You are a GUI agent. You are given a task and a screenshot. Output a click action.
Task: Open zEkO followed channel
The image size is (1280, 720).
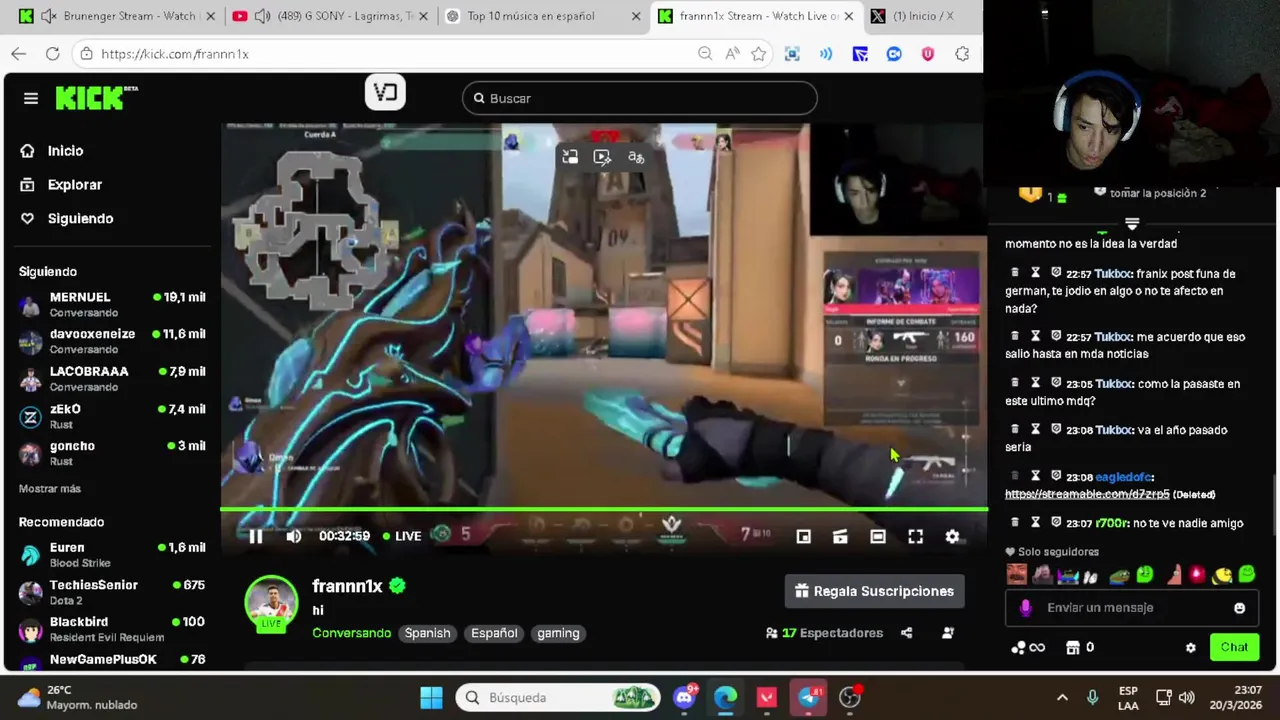(112, 416)
